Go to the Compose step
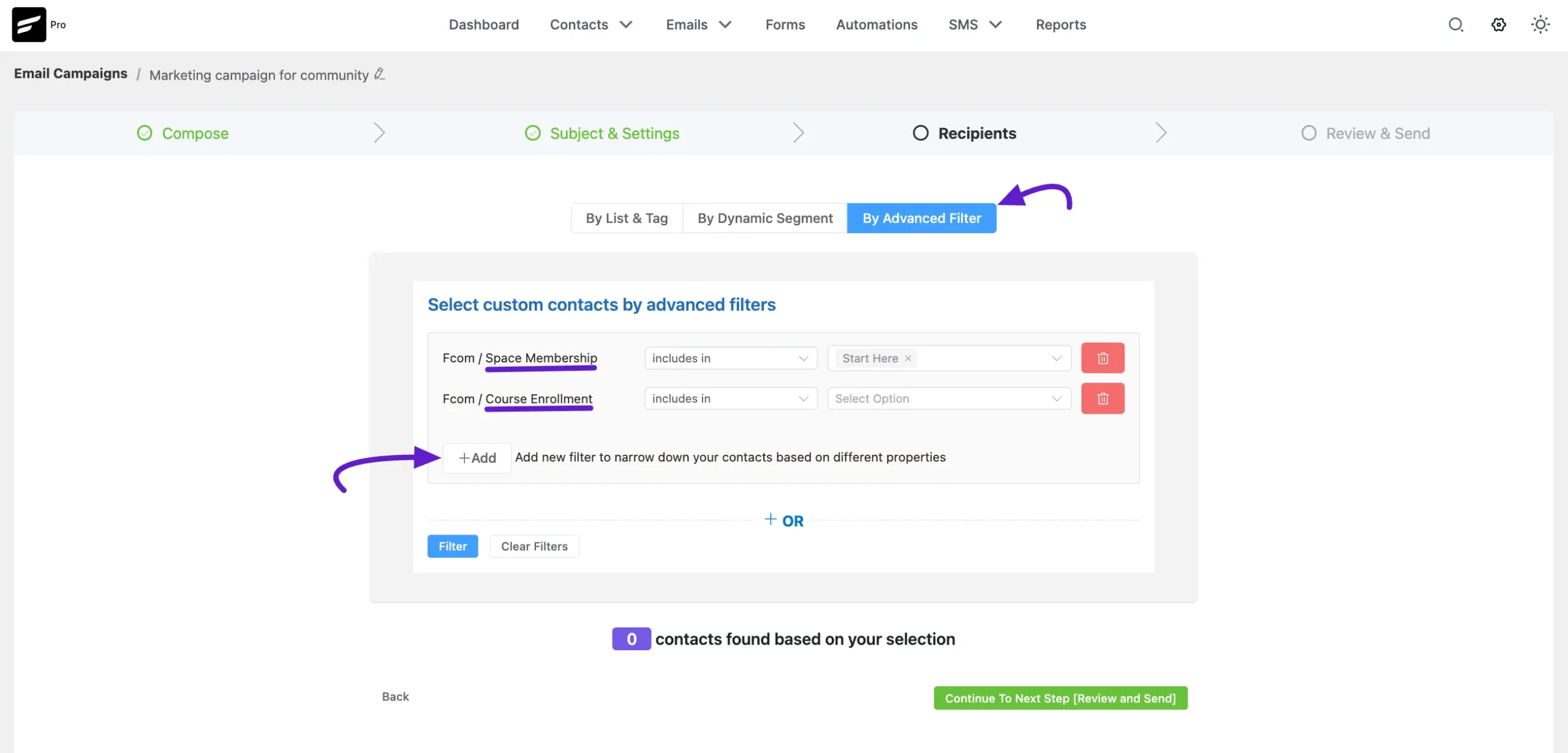Image resolution: width=1568 pixels, height=753 pixels. tap(194, 133)
